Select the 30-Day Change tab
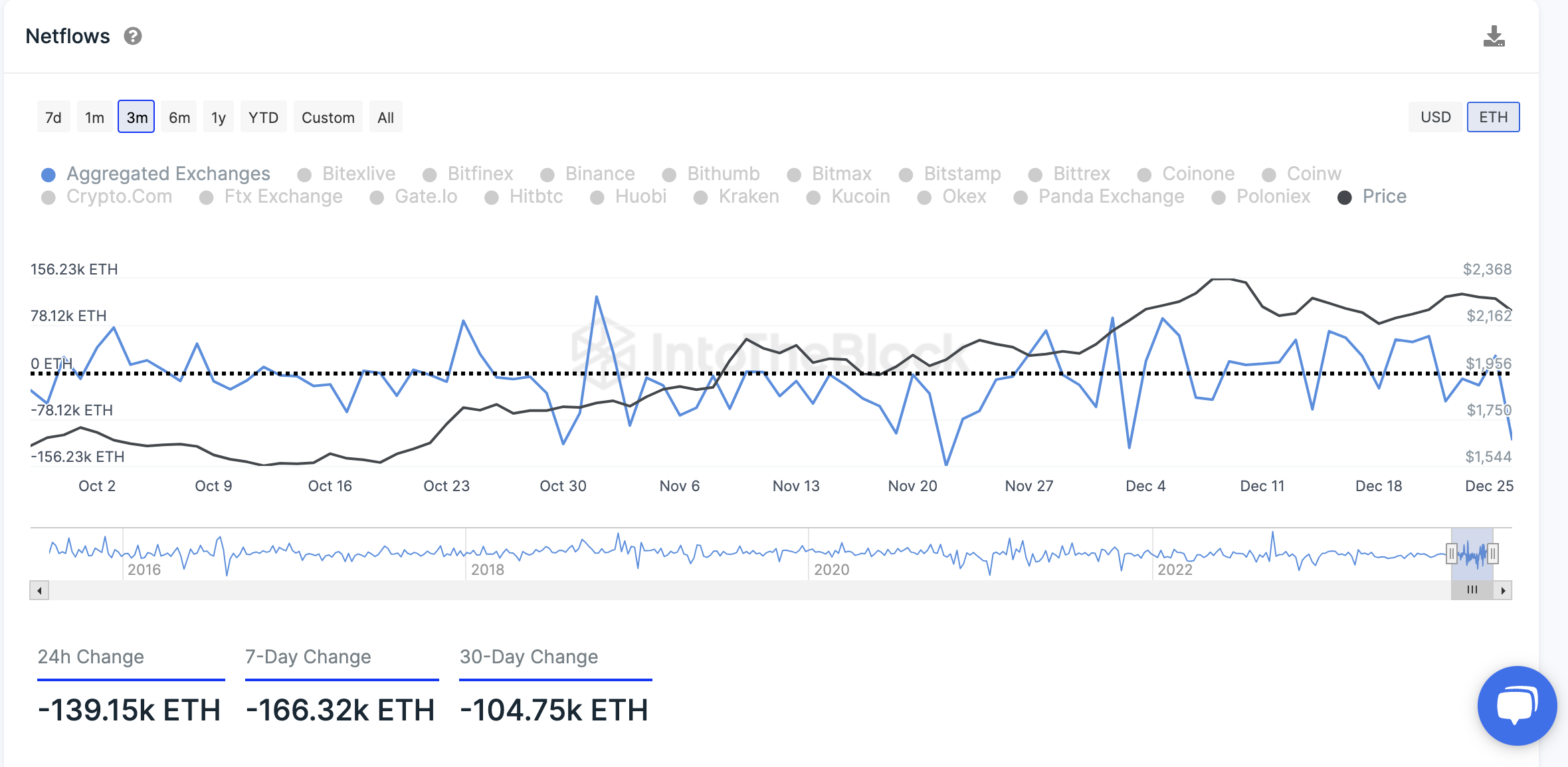 click(x=529, y=657)
